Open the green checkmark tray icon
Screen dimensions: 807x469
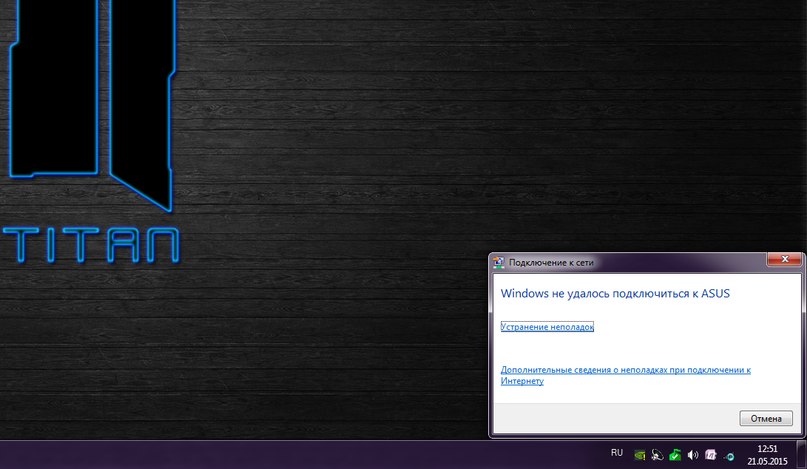(675, 455)
